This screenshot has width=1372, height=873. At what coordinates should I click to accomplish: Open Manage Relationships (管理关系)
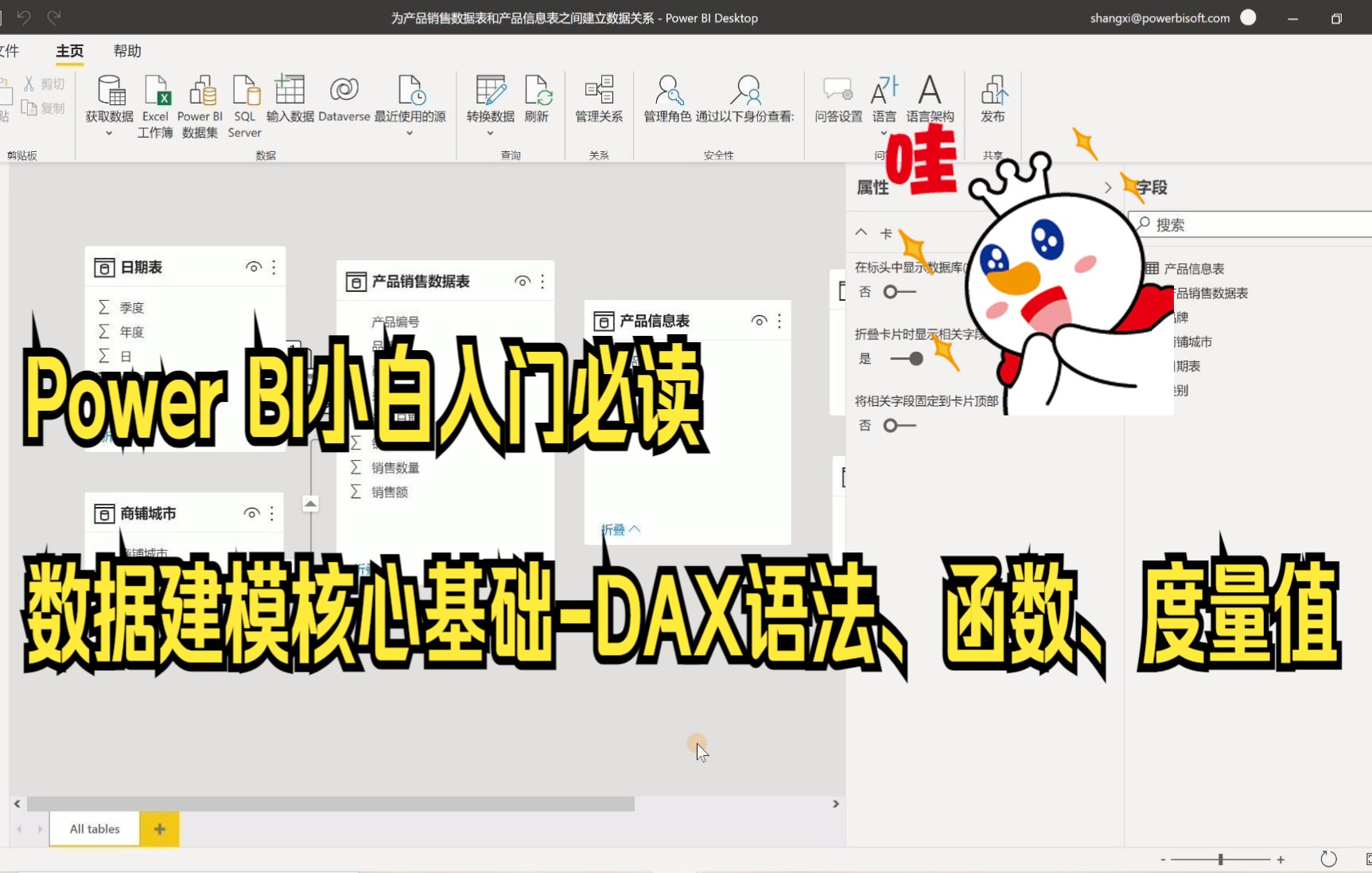pyautogui.click(x=599, y=90)
